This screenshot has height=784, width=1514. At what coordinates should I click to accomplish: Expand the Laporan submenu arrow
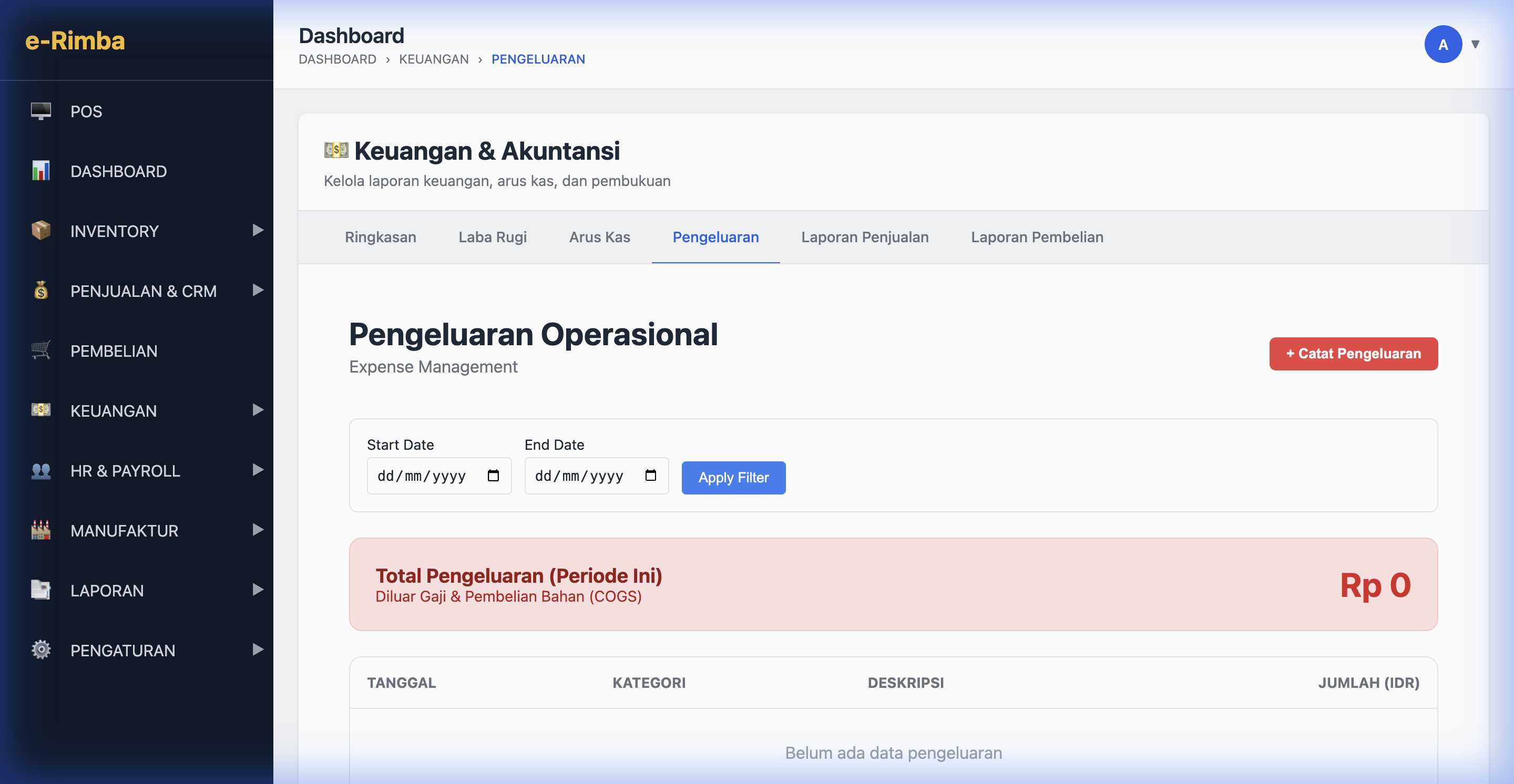tap(258, 590)
